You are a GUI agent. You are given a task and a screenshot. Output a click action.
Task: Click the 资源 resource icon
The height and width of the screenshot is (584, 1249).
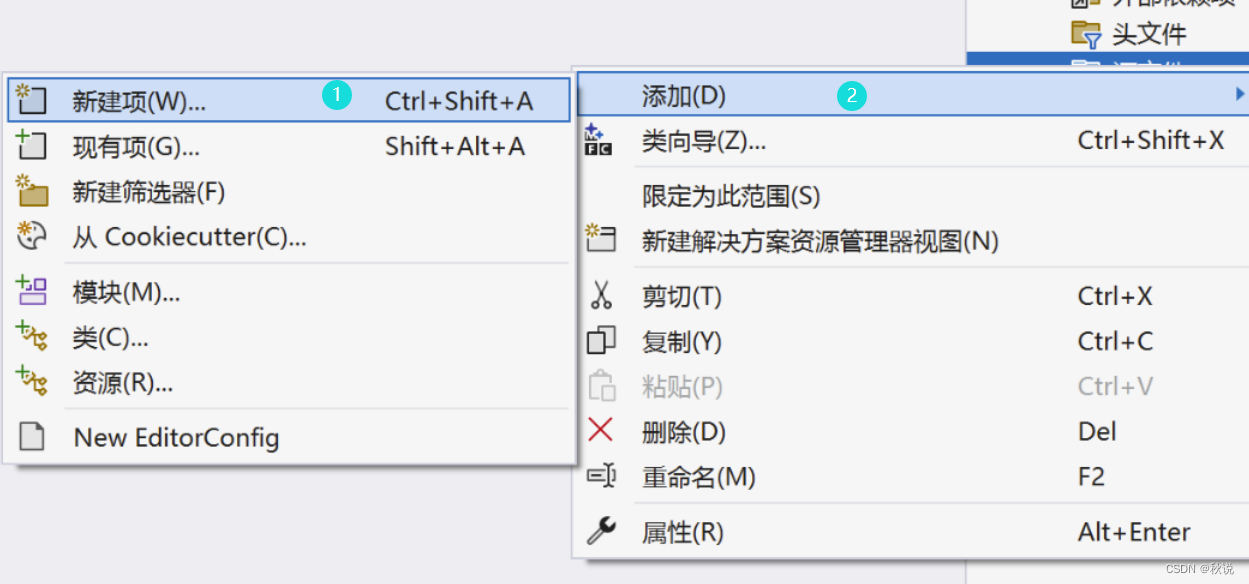pos(31,383)
